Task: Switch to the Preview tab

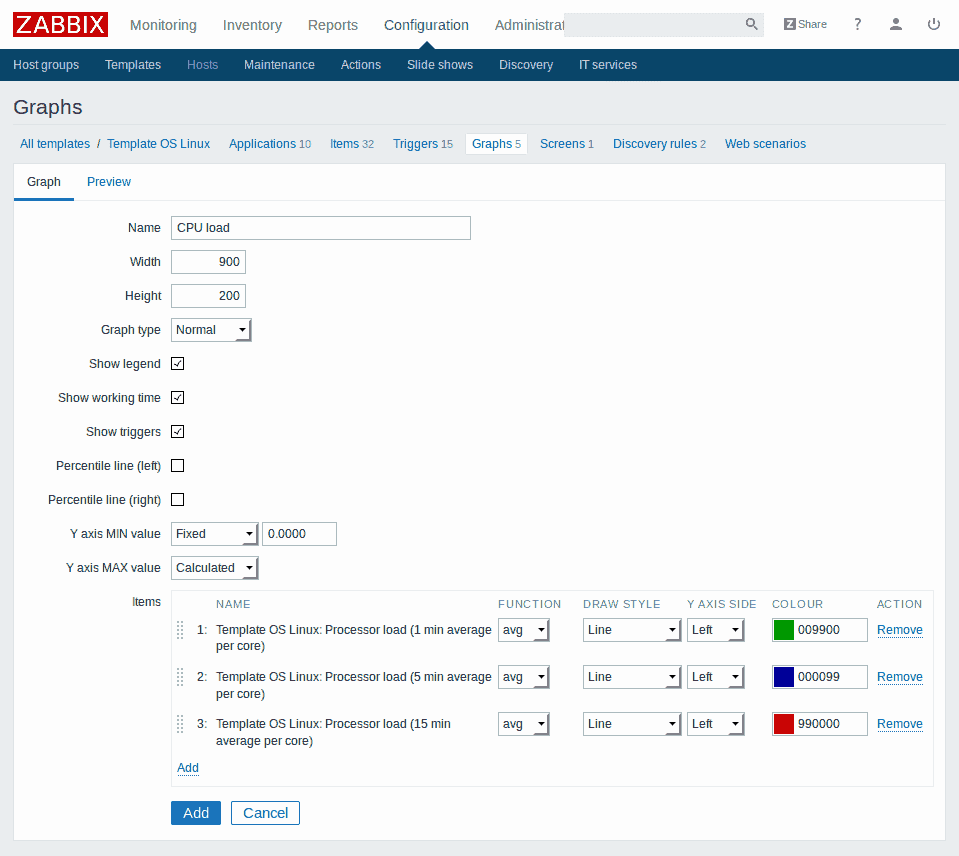Action: point(109,182)
